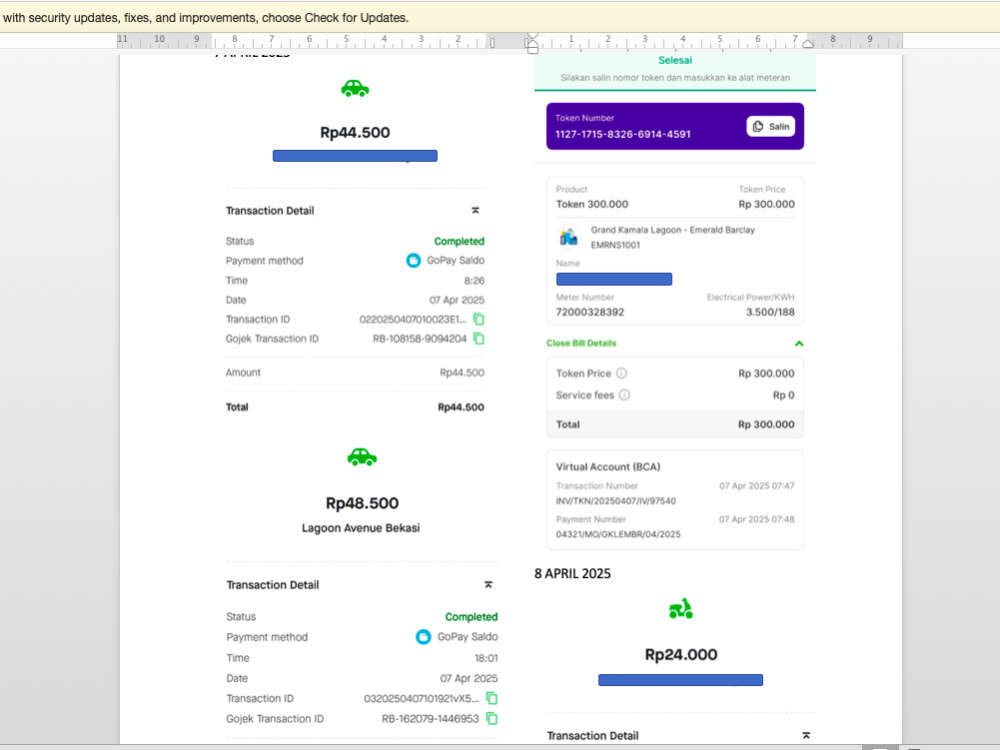Click the Time value 18:01
Viewport: 1000px width, 750px height.
tap(486, 658)
